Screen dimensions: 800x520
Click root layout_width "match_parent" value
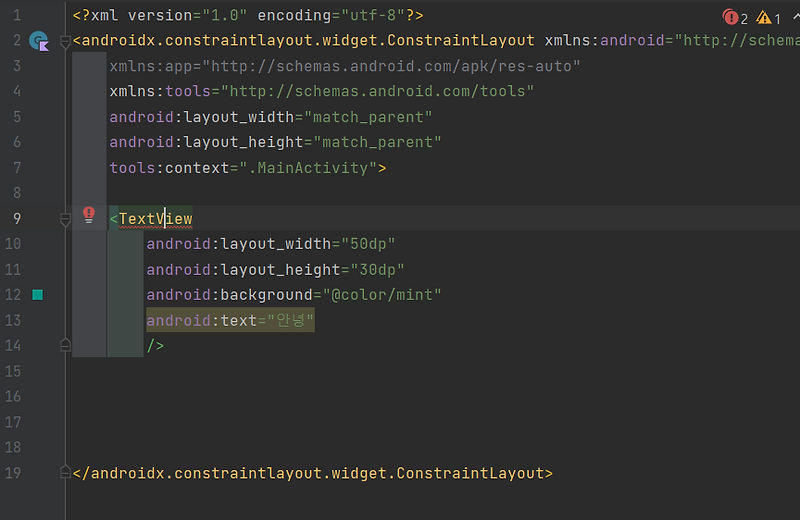click(x=368, y=117)
